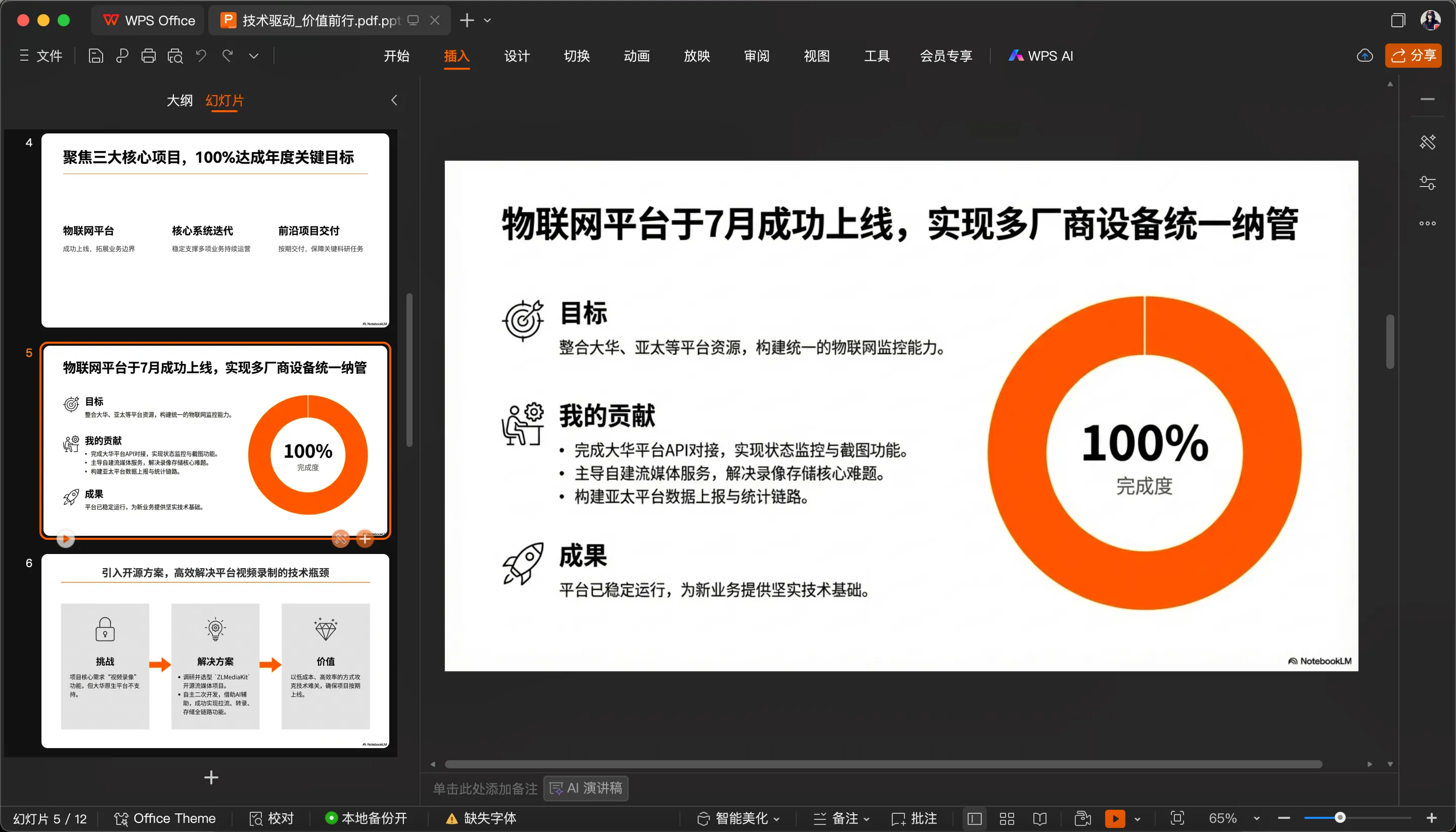Click the Office Theme status item
The width and height of the screenshot is (1456, 832).
click(165, 818)
